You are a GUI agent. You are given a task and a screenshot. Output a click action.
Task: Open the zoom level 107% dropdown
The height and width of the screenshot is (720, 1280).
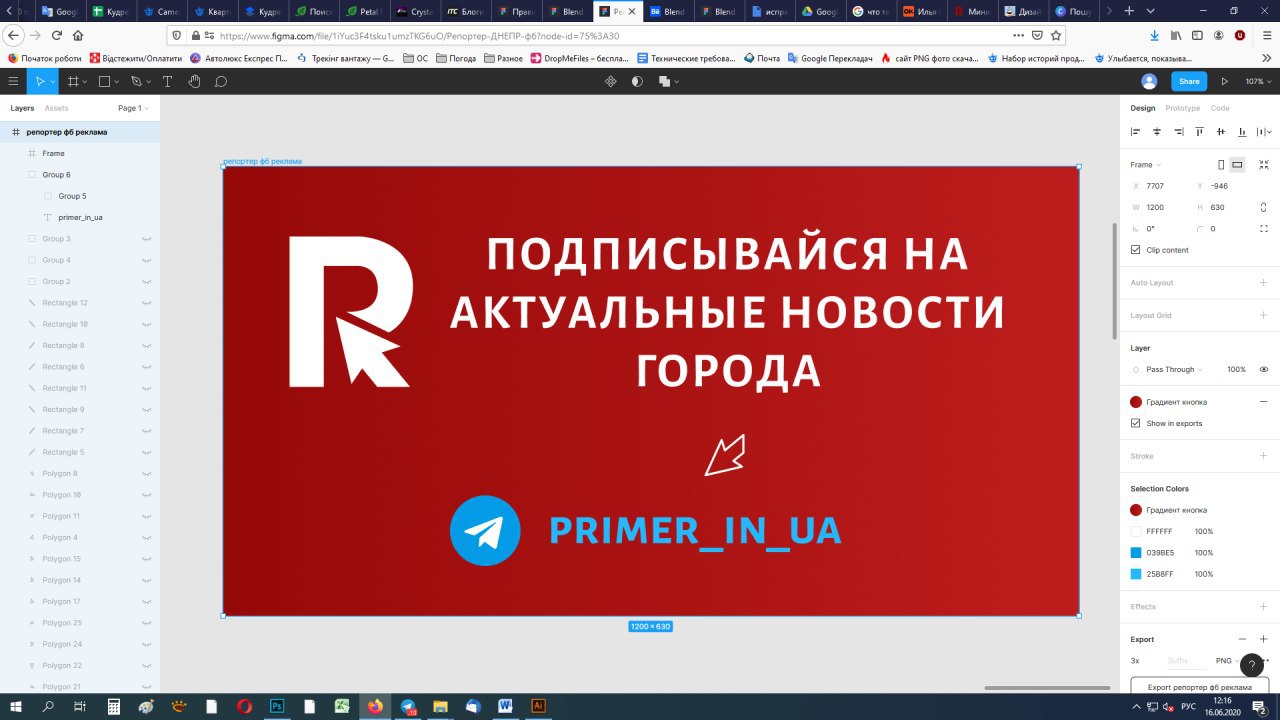point(1257,81)
